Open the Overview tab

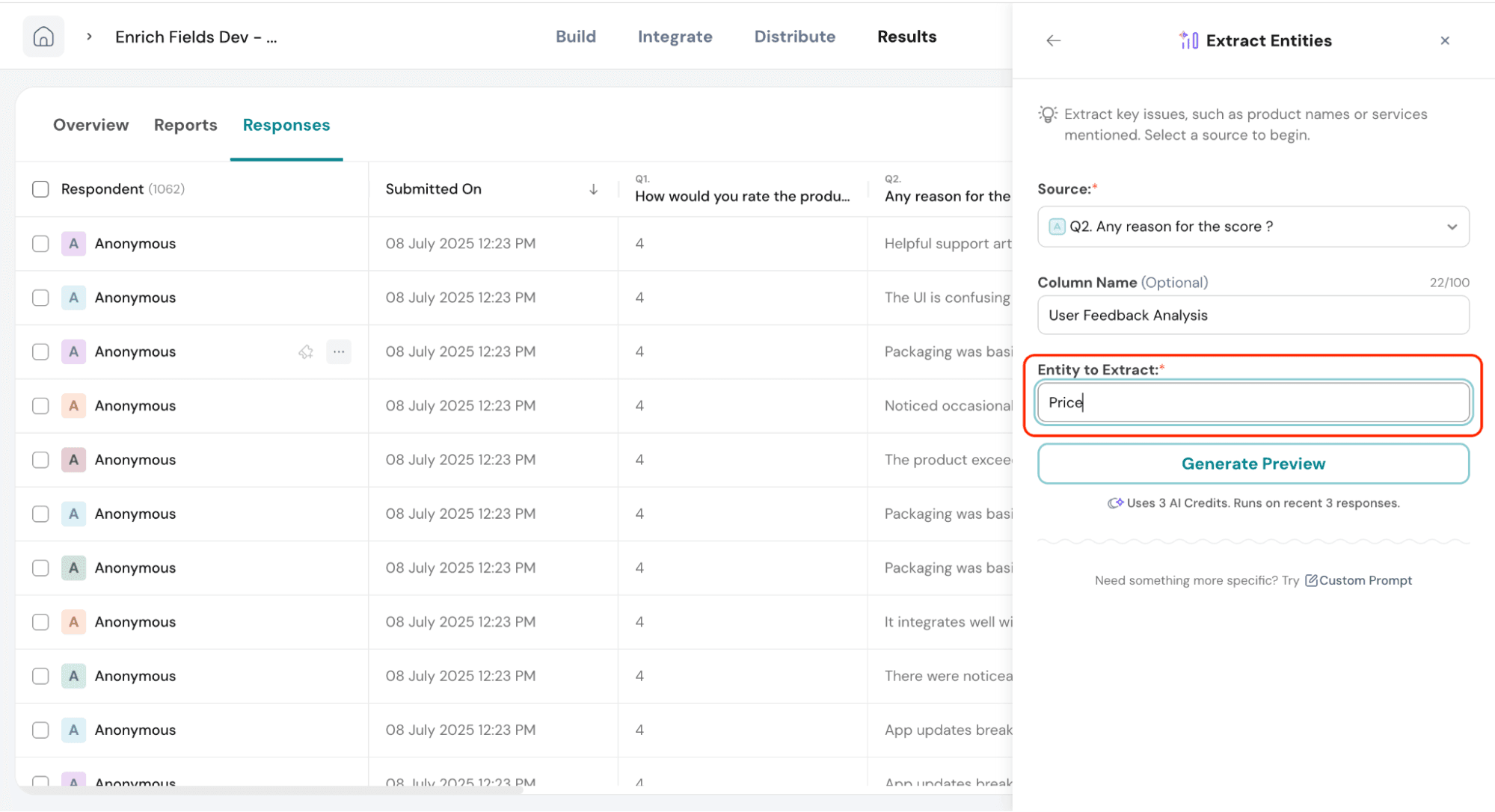(x=90, y=125)
